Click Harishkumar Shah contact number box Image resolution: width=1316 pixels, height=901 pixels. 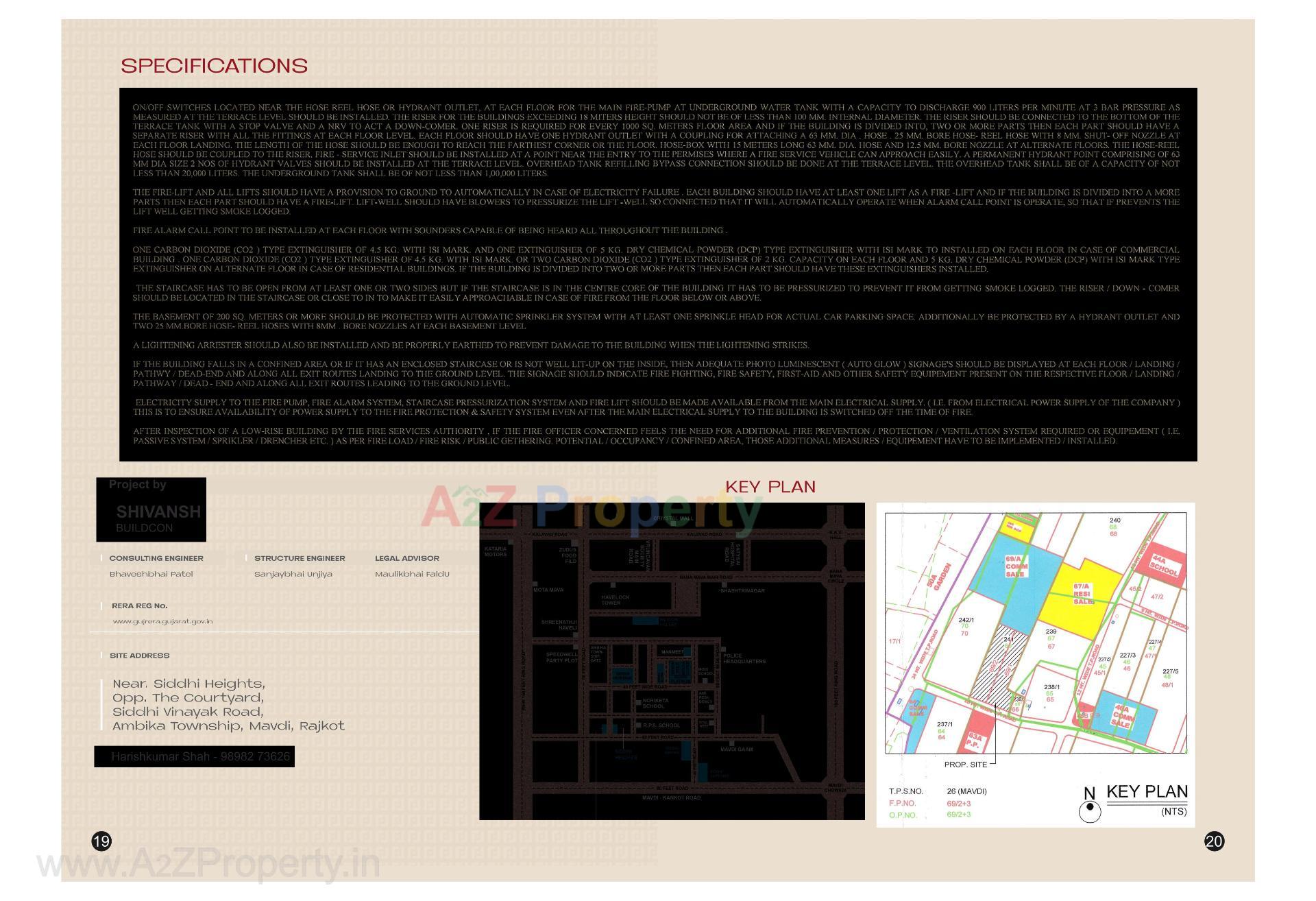195,756
